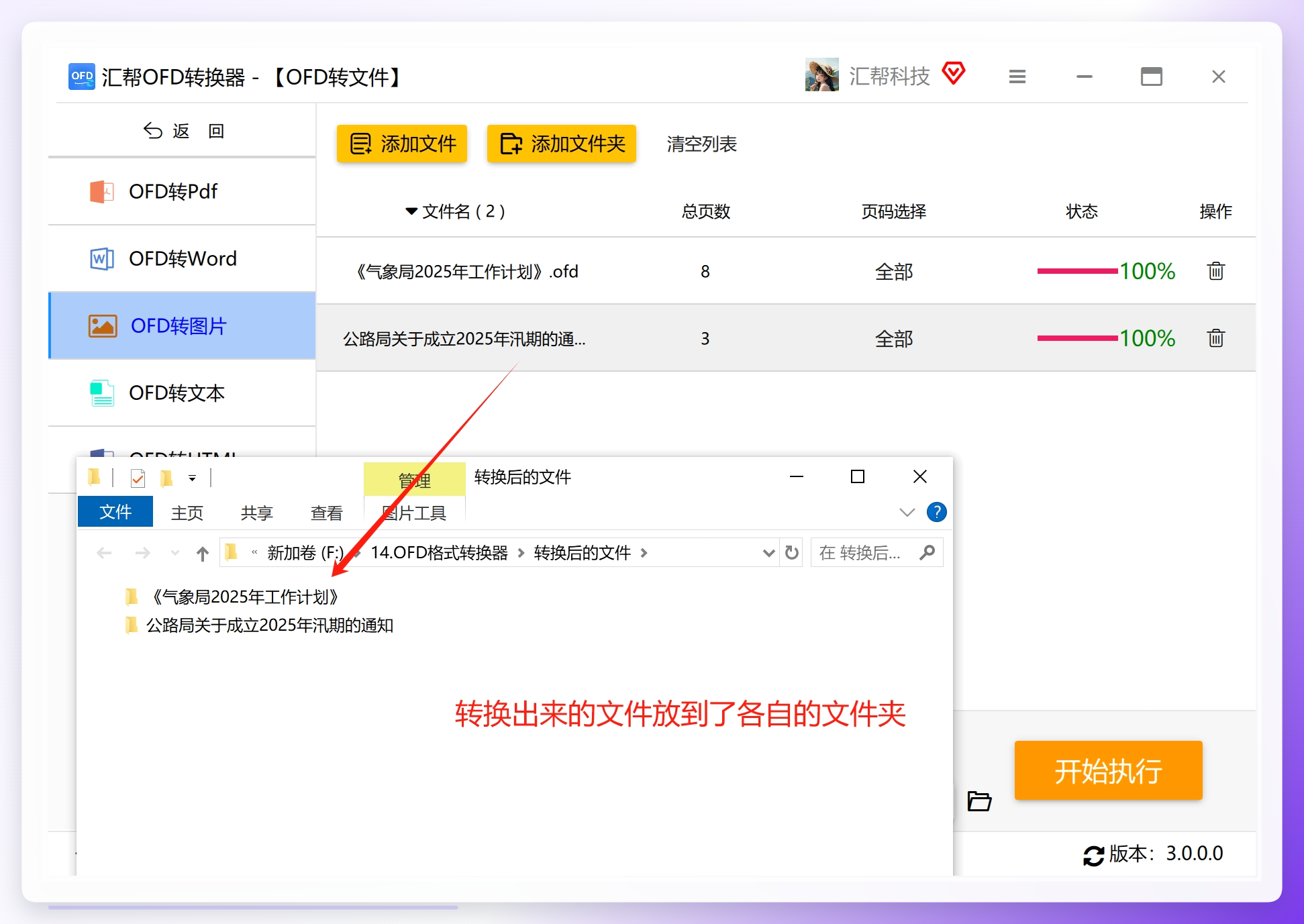Viewport: 1304px width, 924px height.
Task: Click the 添加文件夹 button
Action: click(562, 144)
